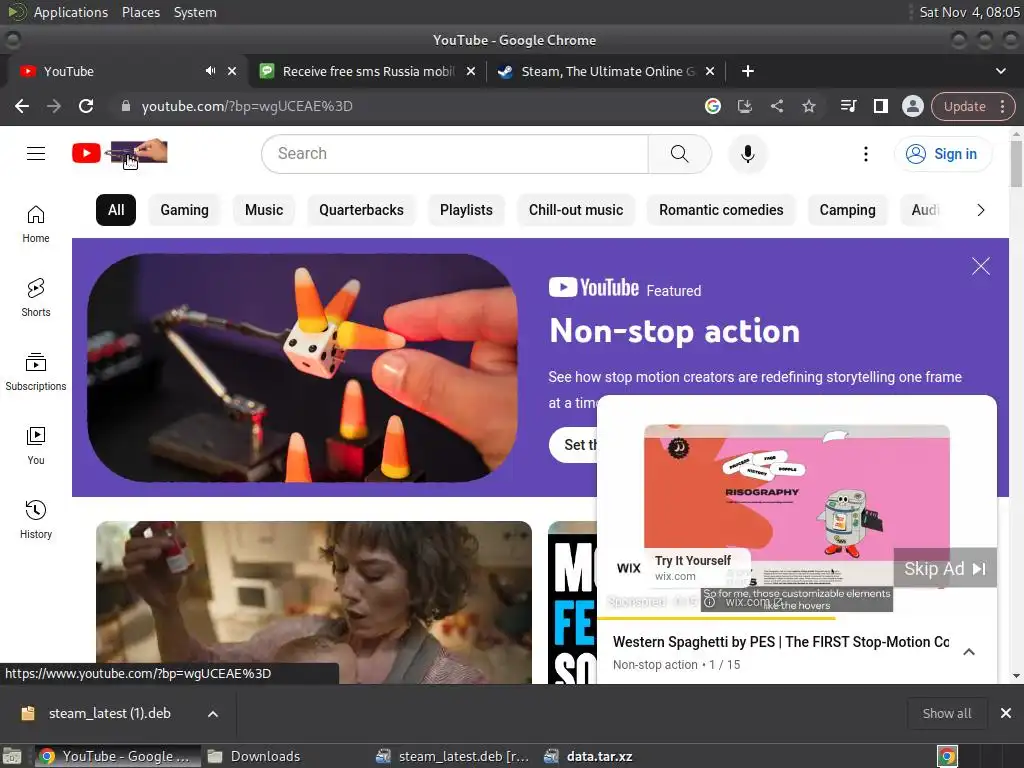Open the Chrome profile avatar
Image resolution: width=1024 pixels, height=768 pixels.
point(912,106)
